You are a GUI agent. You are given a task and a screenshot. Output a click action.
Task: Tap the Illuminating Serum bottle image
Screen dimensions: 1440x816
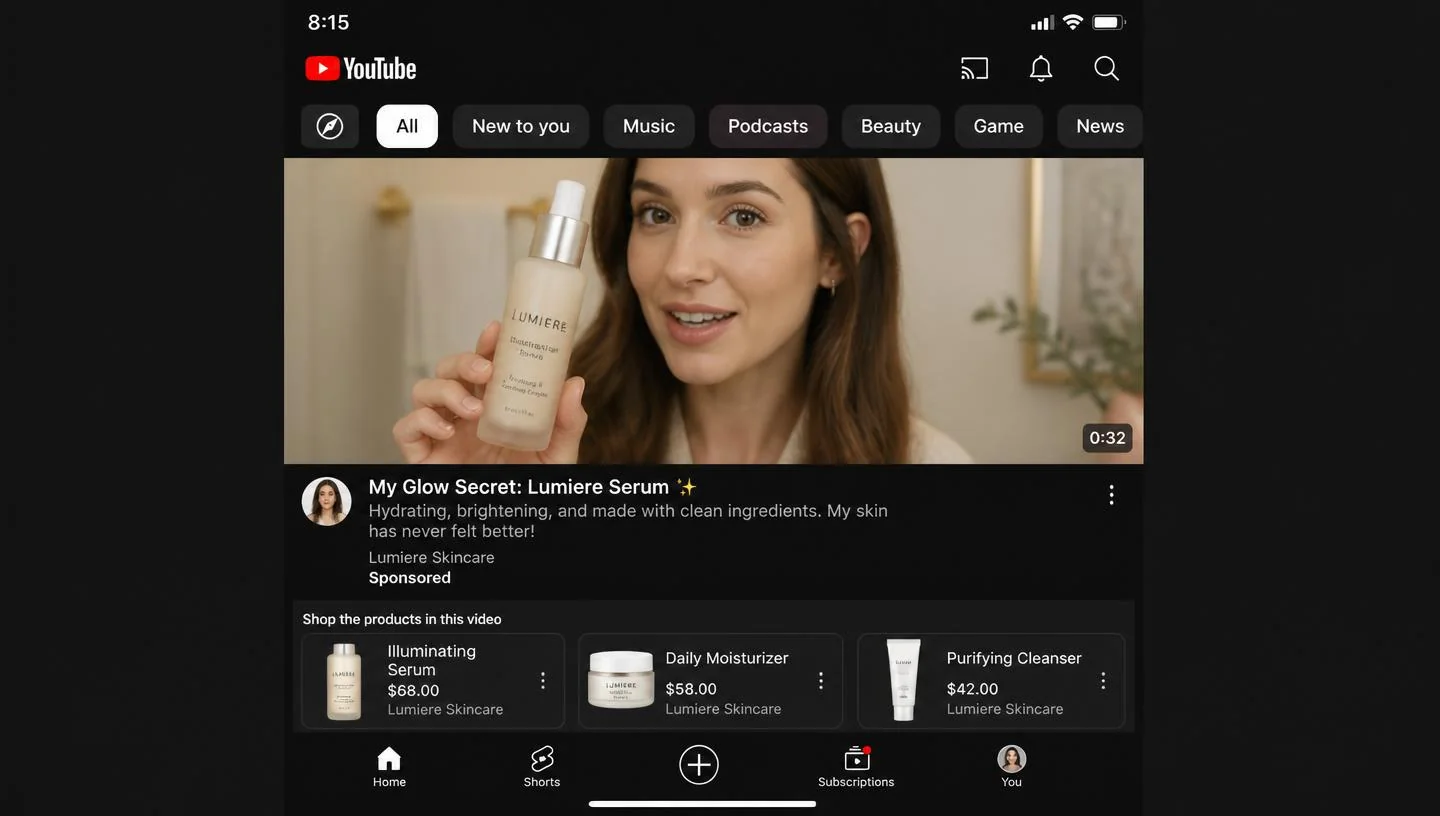point(344,681)
